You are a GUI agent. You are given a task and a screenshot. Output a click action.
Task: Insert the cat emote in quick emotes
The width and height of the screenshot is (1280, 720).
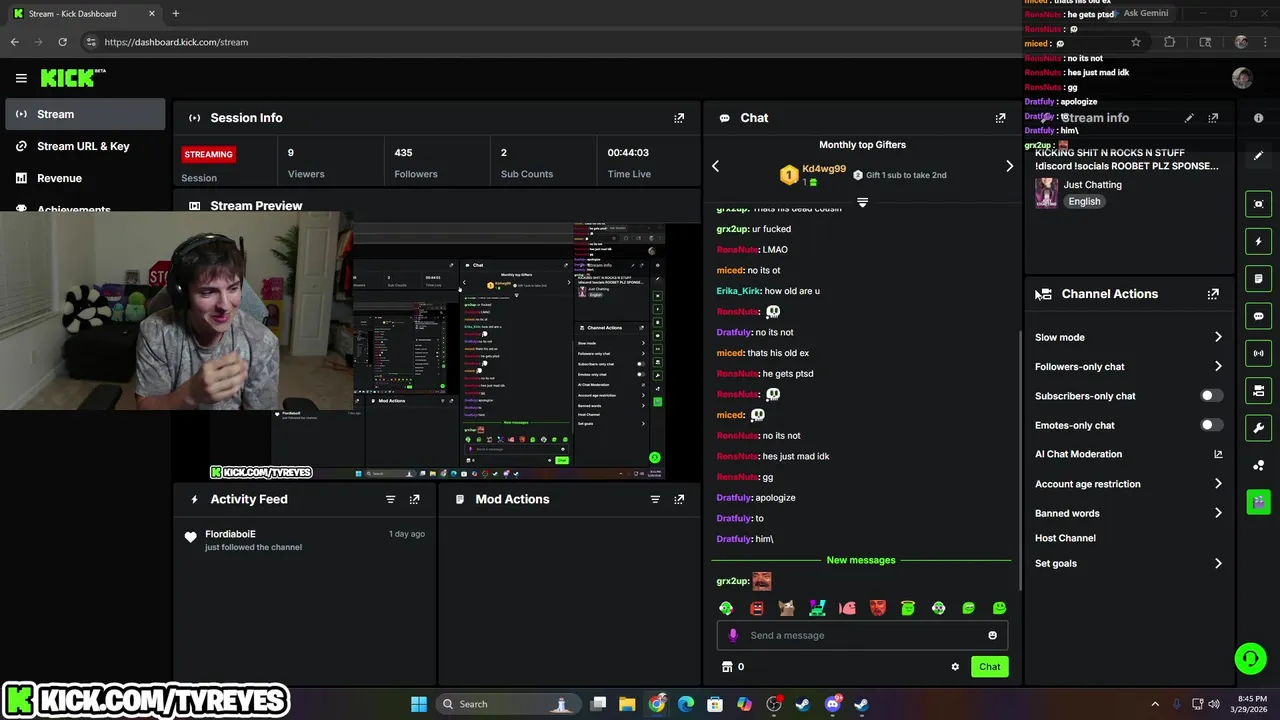(787, 608)
